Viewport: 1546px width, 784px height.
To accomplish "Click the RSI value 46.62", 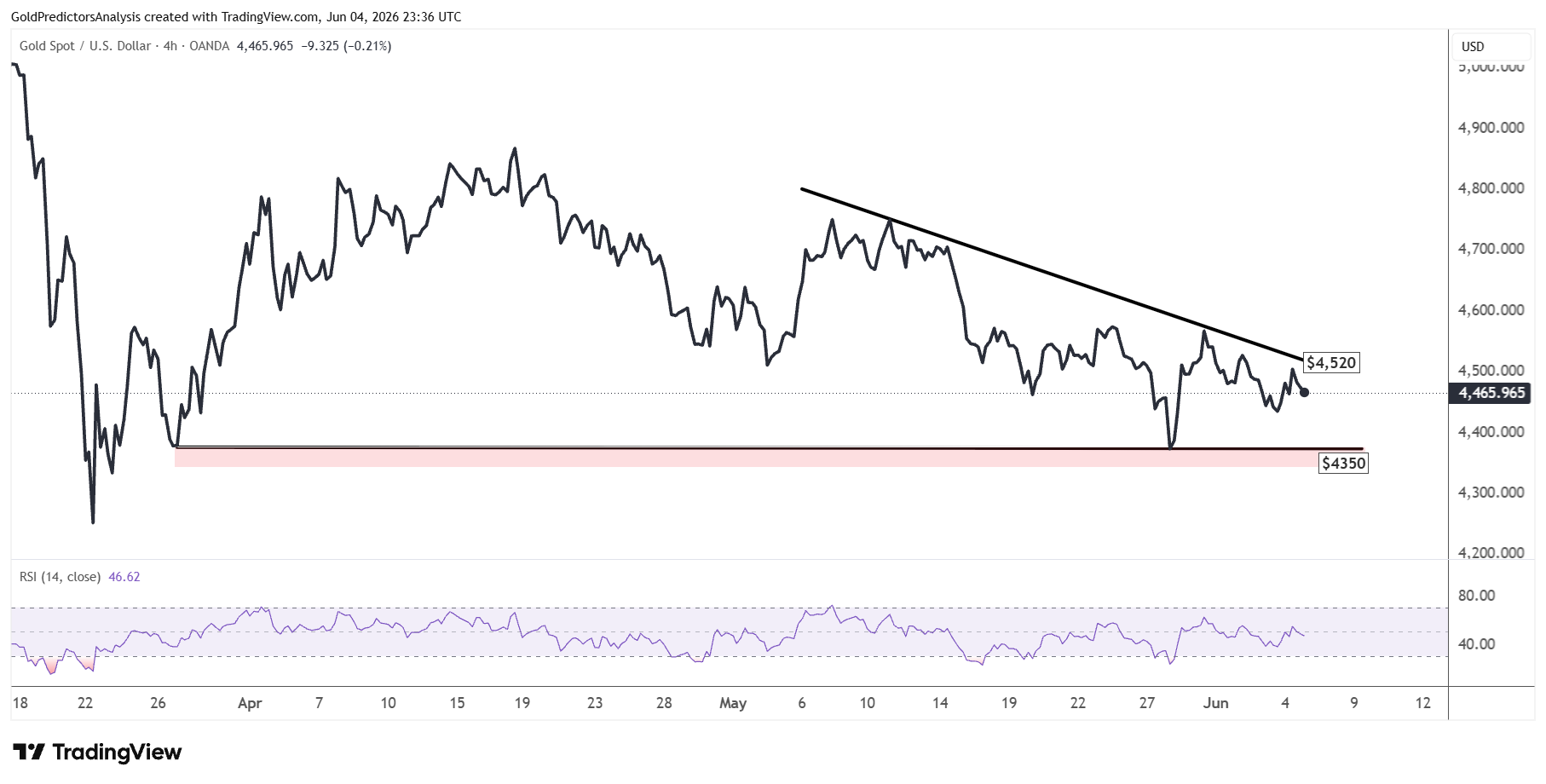I will (124, 577).
